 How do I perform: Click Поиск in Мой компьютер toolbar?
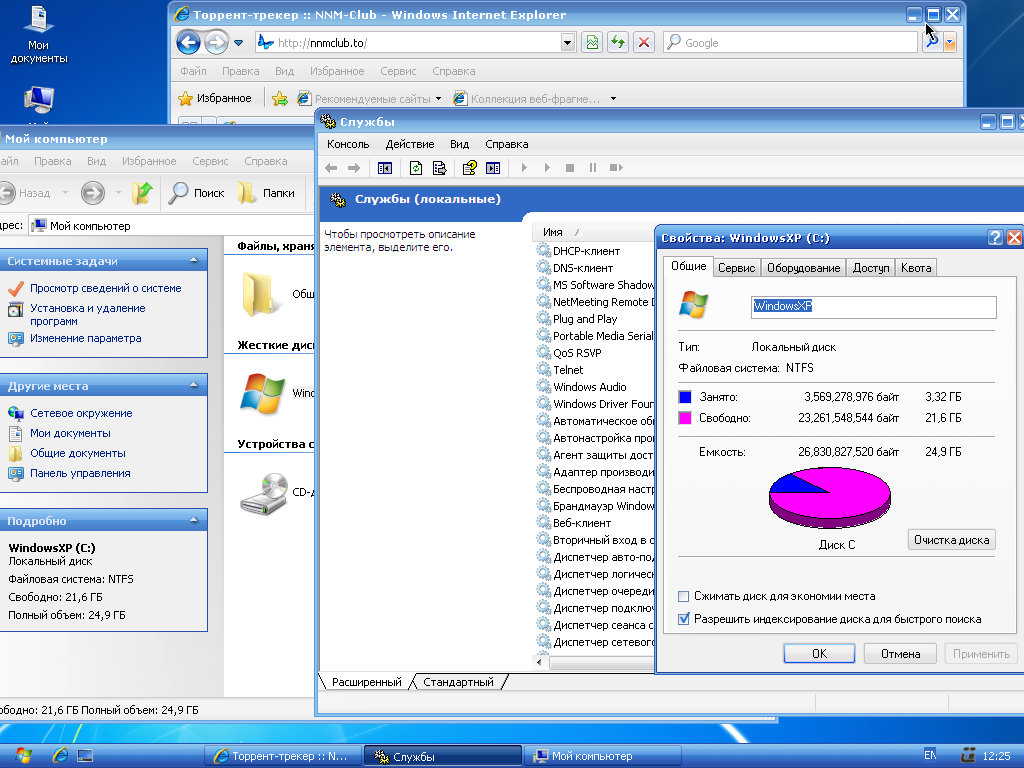click(197, 193)
